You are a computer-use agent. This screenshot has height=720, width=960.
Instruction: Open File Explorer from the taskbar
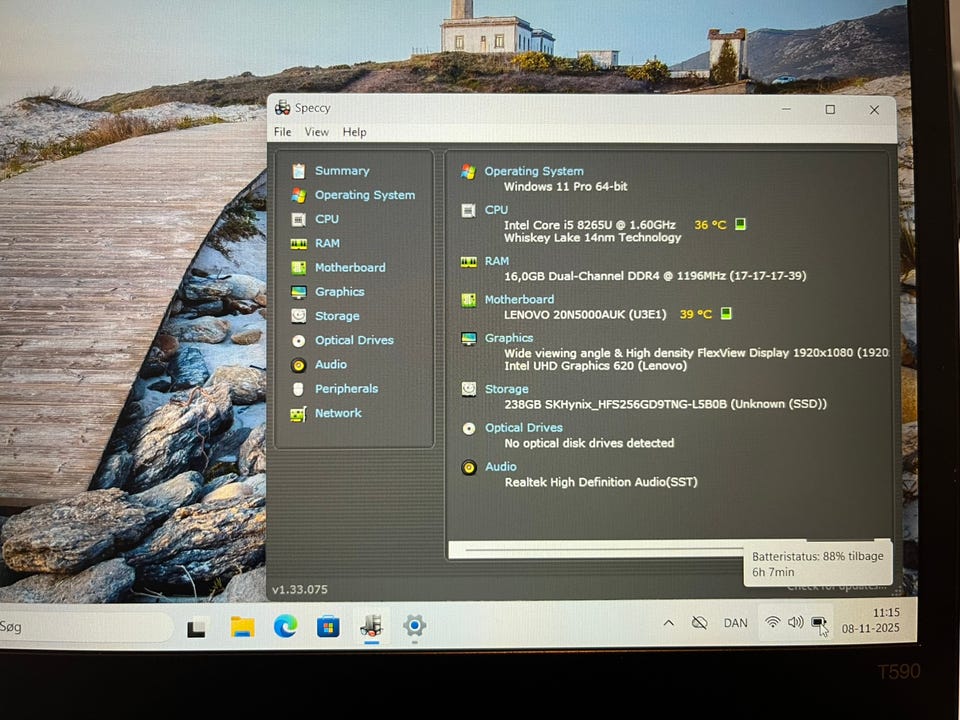[242, 627]
